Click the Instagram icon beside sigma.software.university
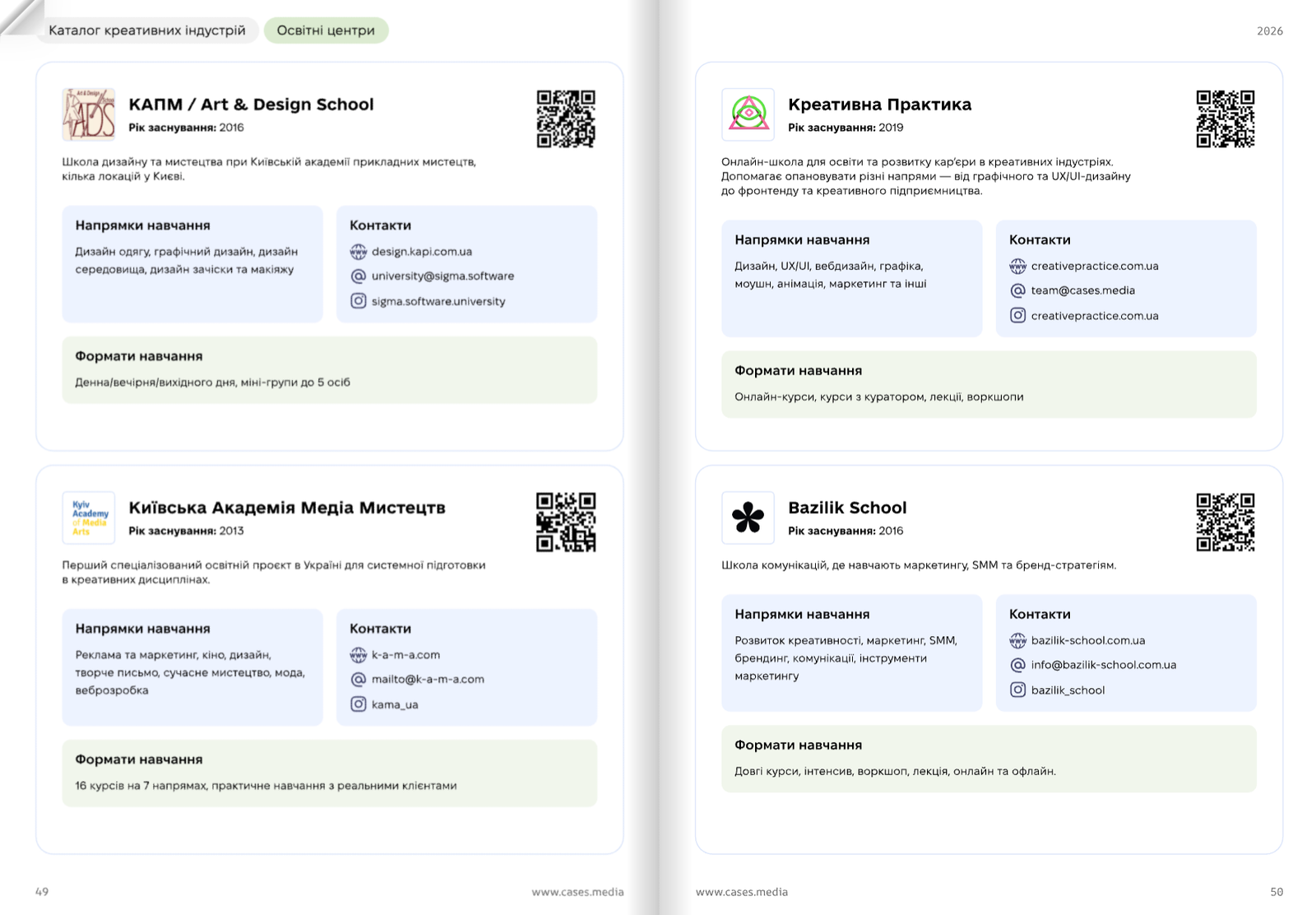This screenshot has height=915, width=1316. point(359,301)
